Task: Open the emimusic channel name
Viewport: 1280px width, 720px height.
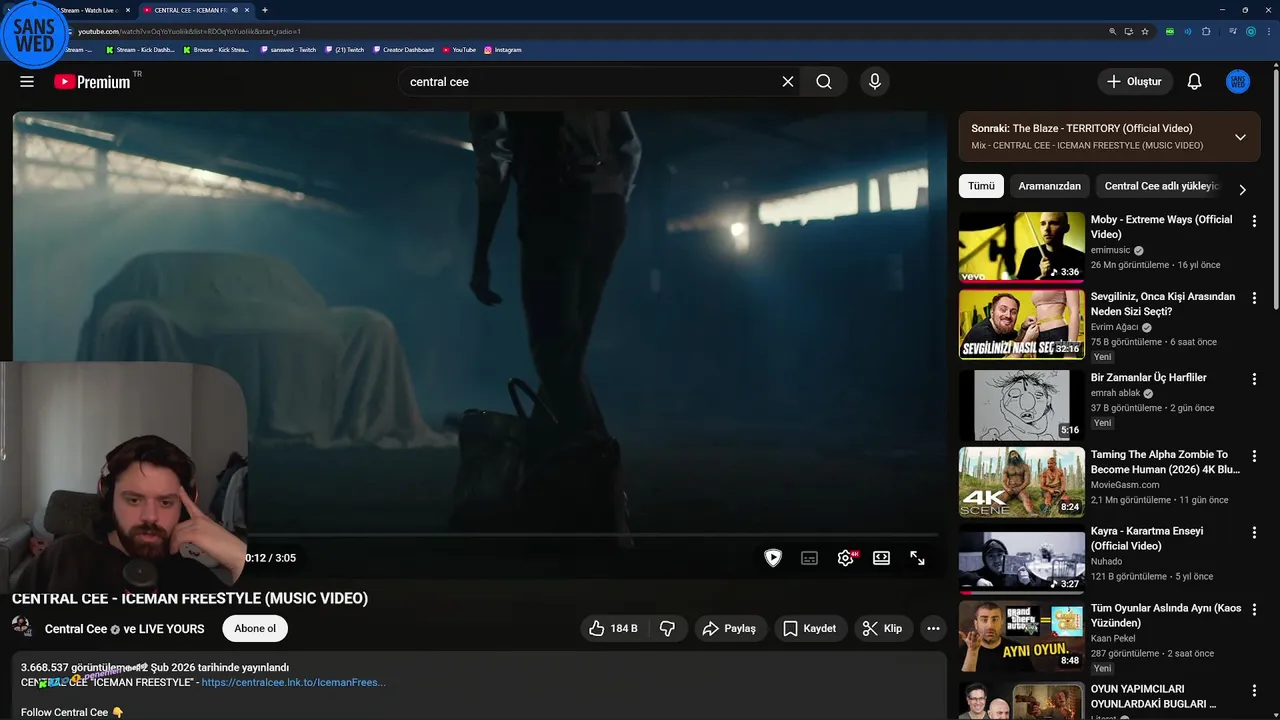Action: [x=1110, y=250]
